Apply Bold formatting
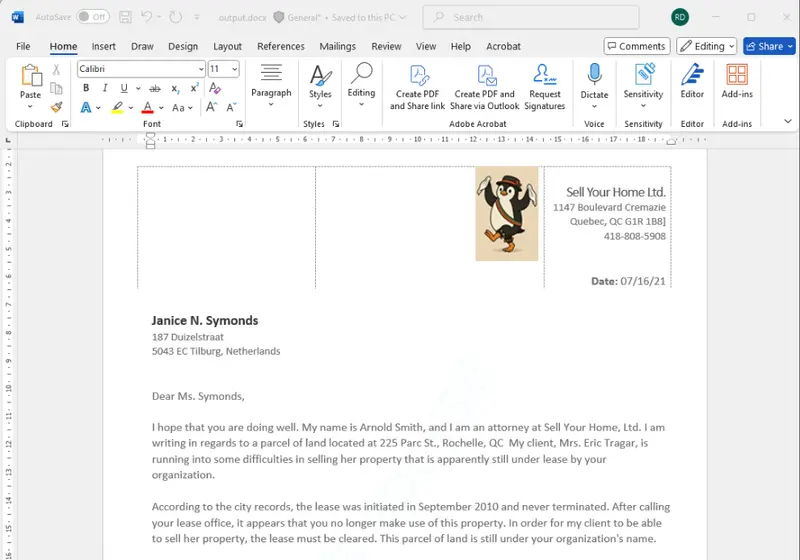The image size is (800, 560). (86, 88)
